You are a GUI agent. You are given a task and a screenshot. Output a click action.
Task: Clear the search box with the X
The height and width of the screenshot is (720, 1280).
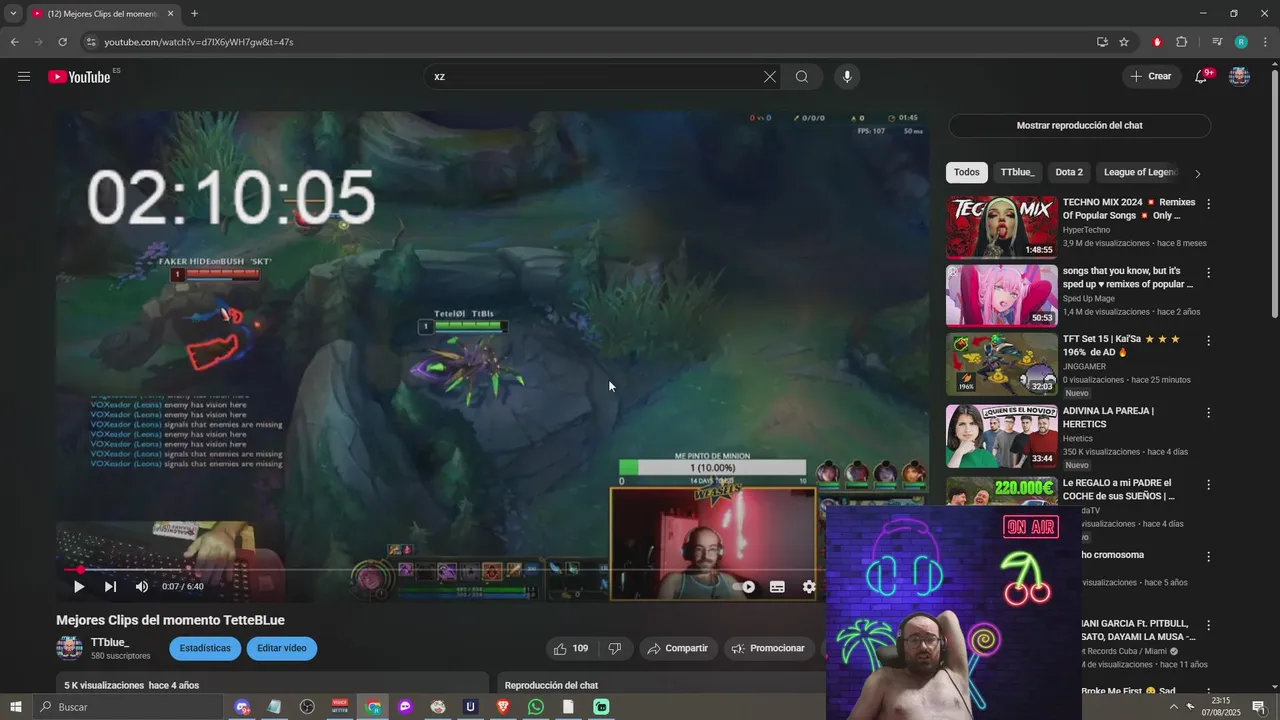click(x=770, y=77)
